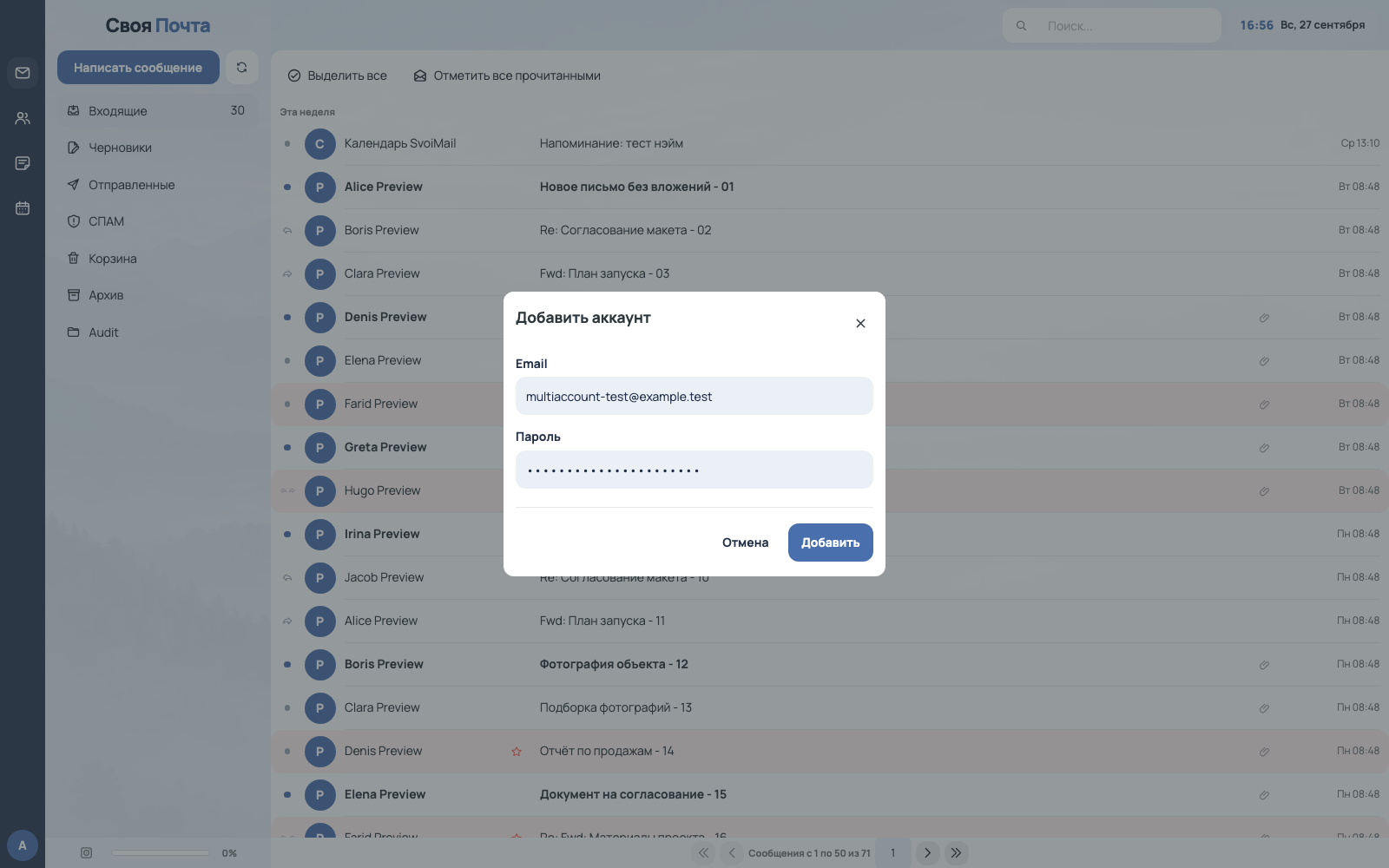The height and width of the screenshot is (868, 1389).
Task: Open the Архив folder
Action: [x=158, y=295]
